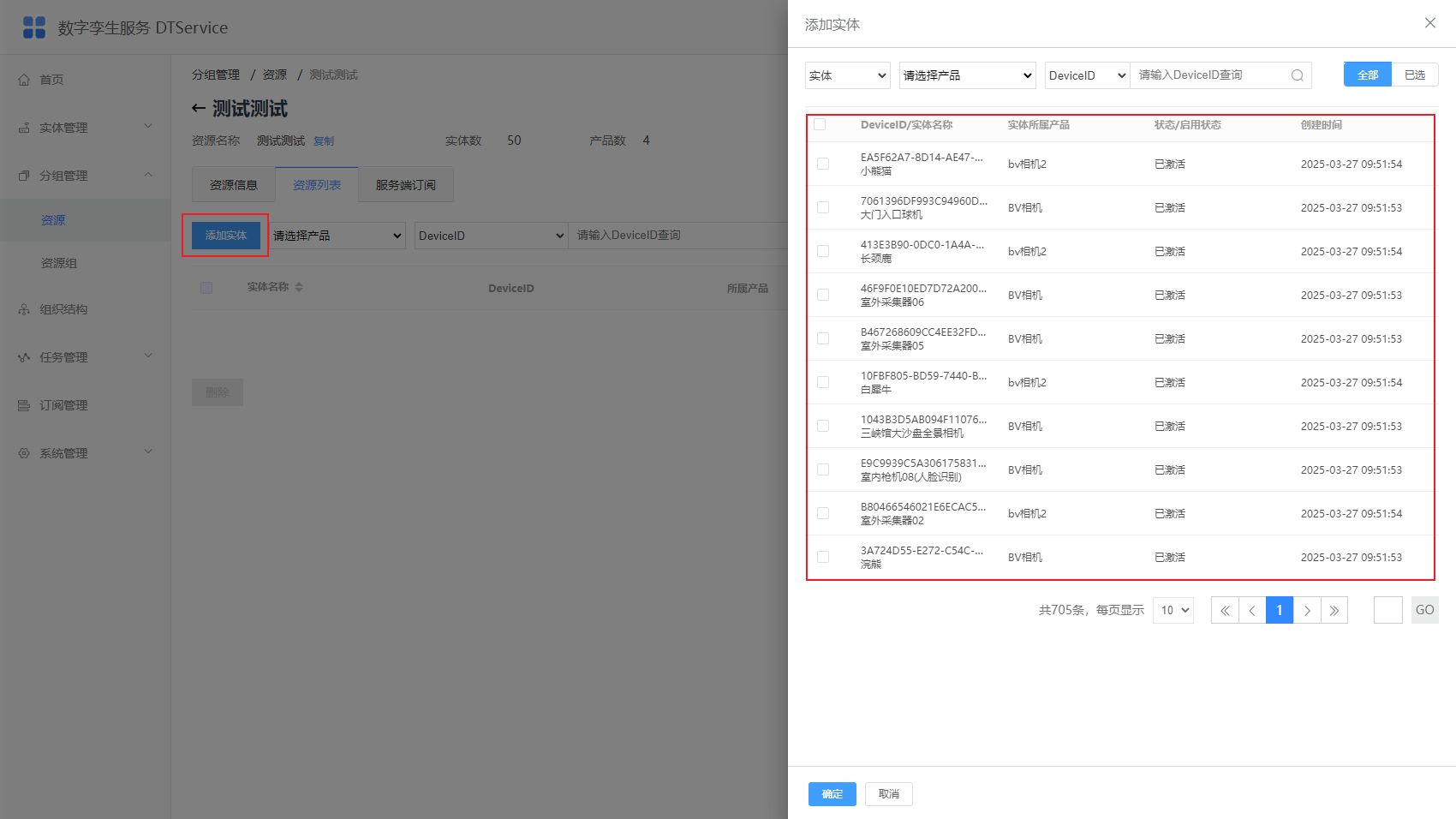Screen dimensions: 1456x819
Task: Click the 组织结构 sidebar icon
Action: 24,309
